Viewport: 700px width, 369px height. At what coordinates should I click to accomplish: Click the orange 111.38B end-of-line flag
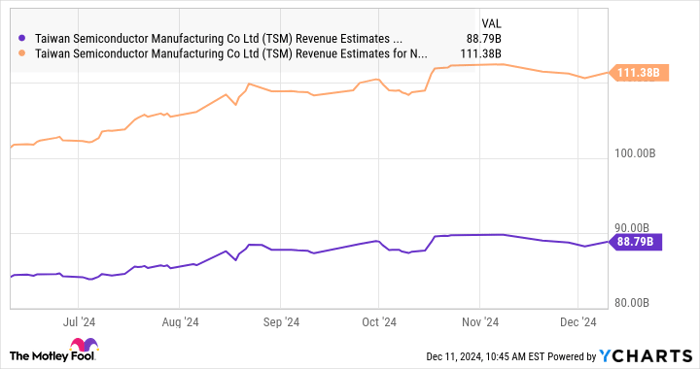tap(639, 72)
